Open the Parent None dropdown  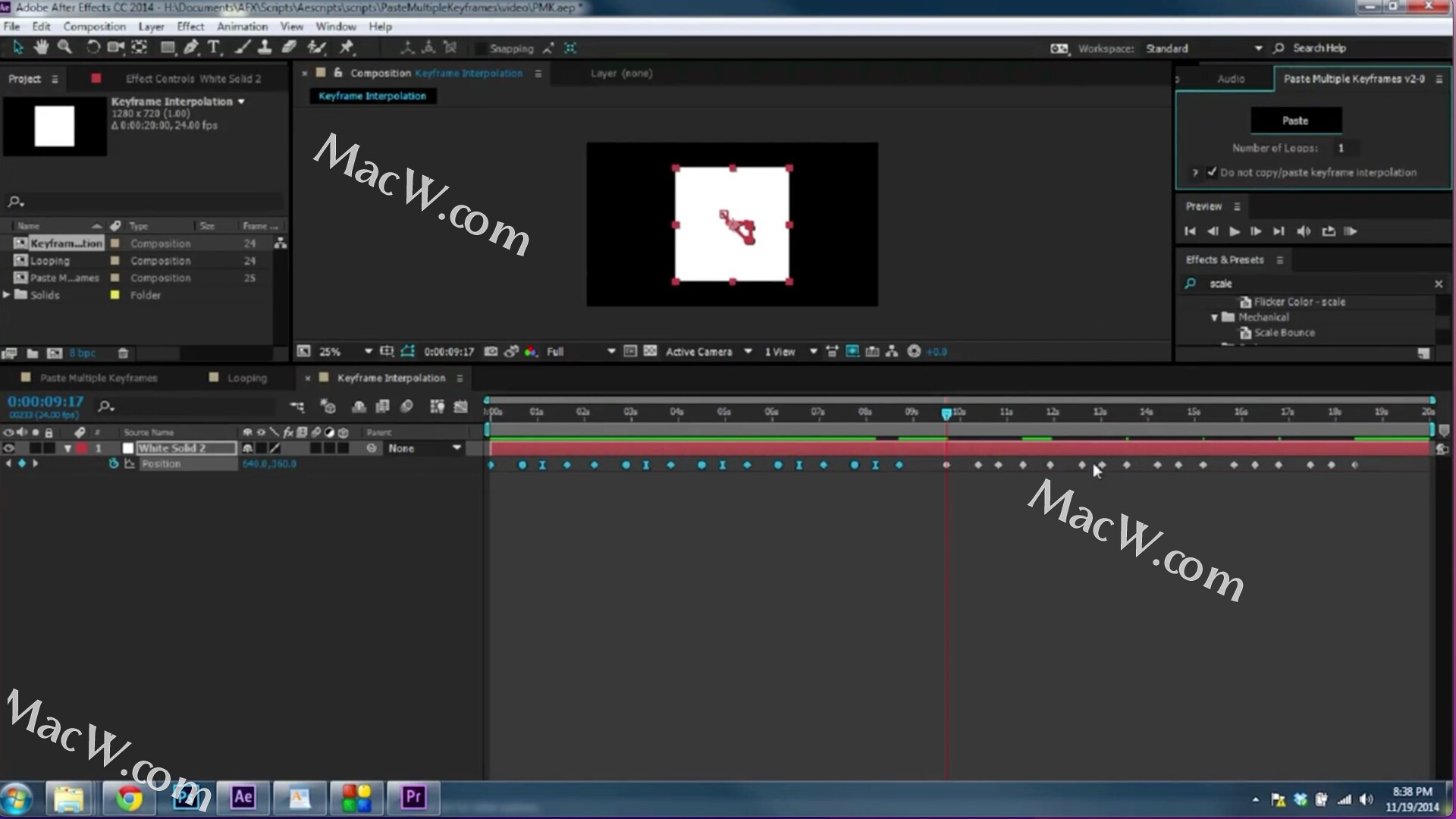coord(424,448)
